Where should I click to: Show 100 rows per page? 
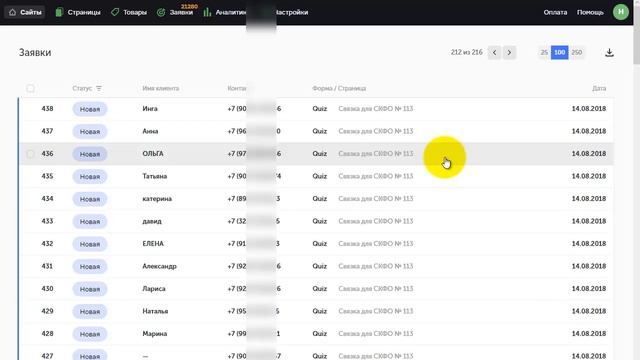(x=560, y=52)
